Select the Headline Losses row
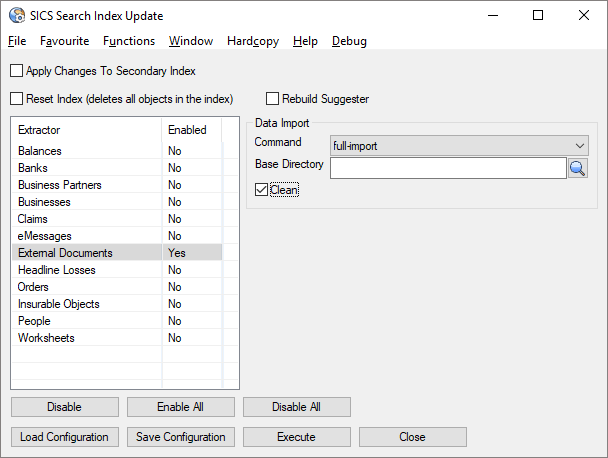The width and height of the screenshot is (608, 458). (117, 270)
